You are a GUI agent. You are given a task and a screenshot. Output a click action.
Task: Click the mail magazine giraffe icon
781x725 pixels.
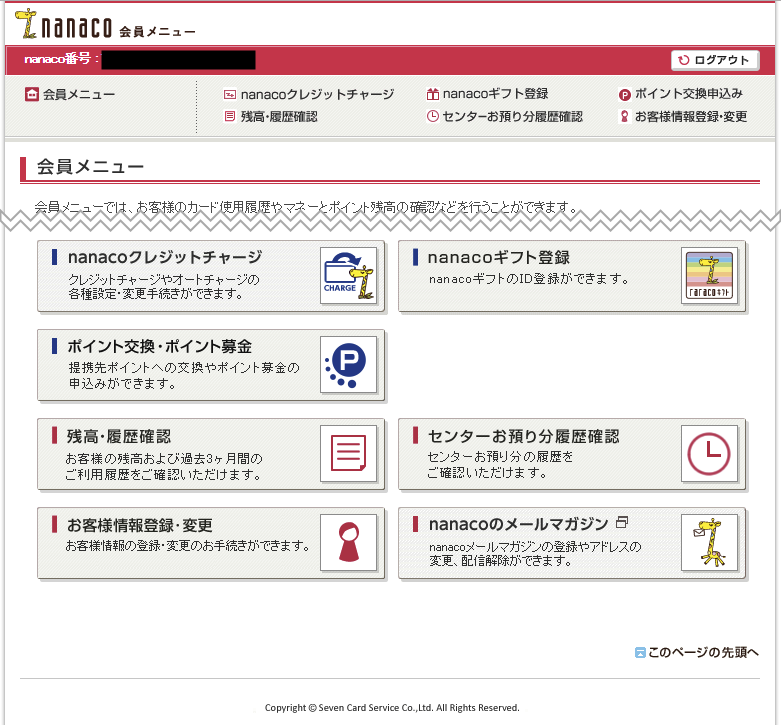click(x=709, y=543)
